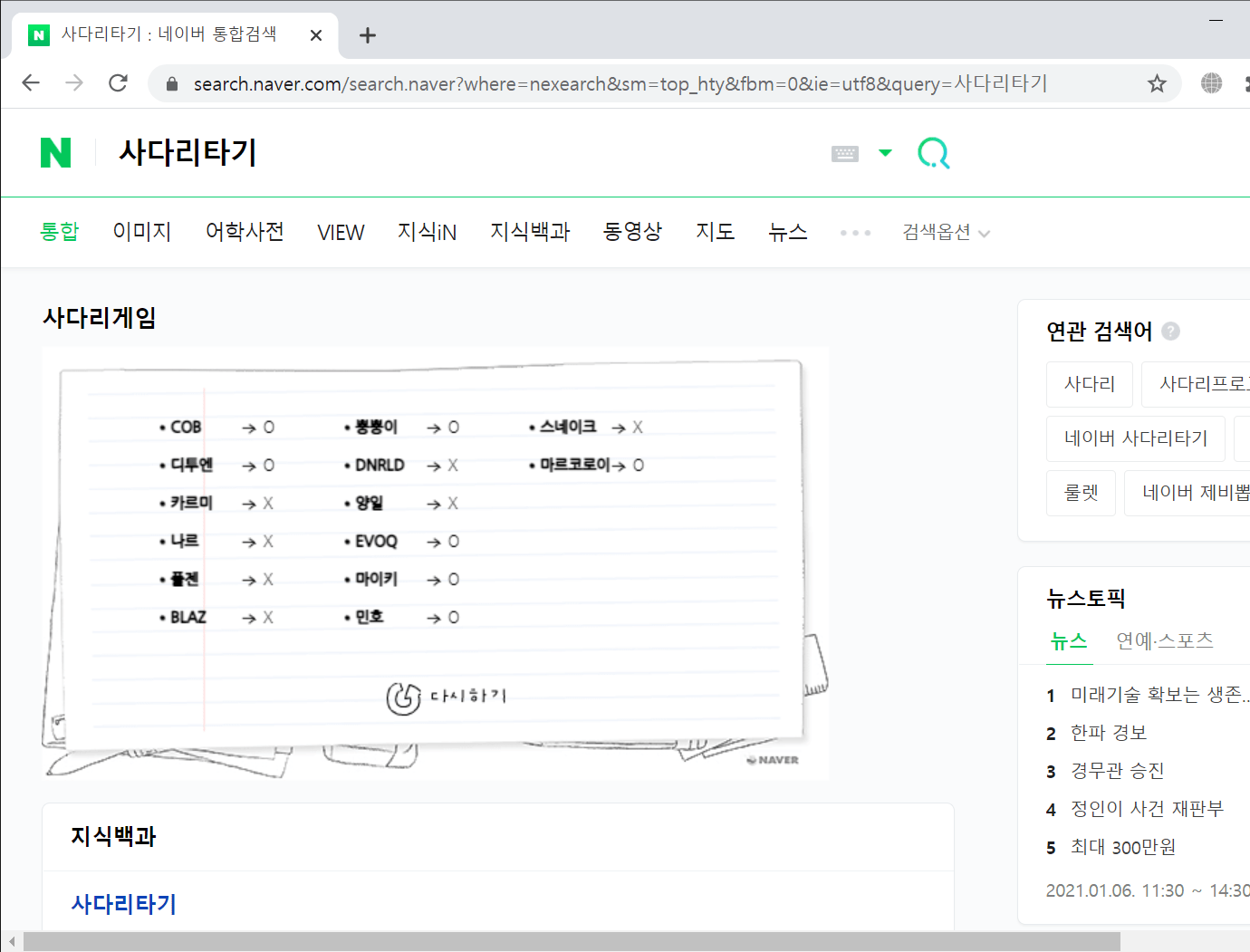
Task: Click the left scroll arrow button
Action: 12,942
